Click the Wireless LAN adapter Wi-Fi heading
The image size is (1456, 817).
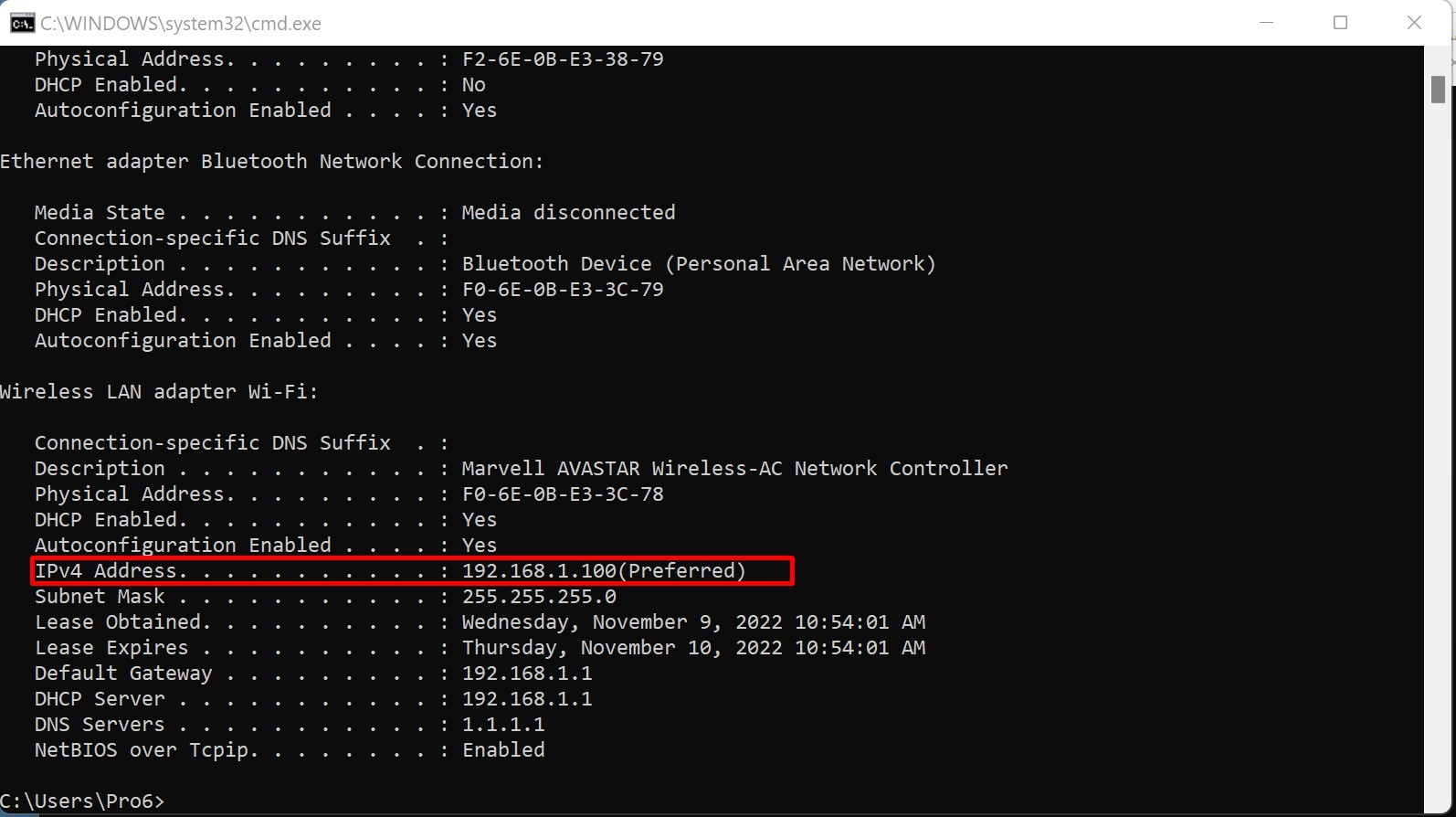159,392
